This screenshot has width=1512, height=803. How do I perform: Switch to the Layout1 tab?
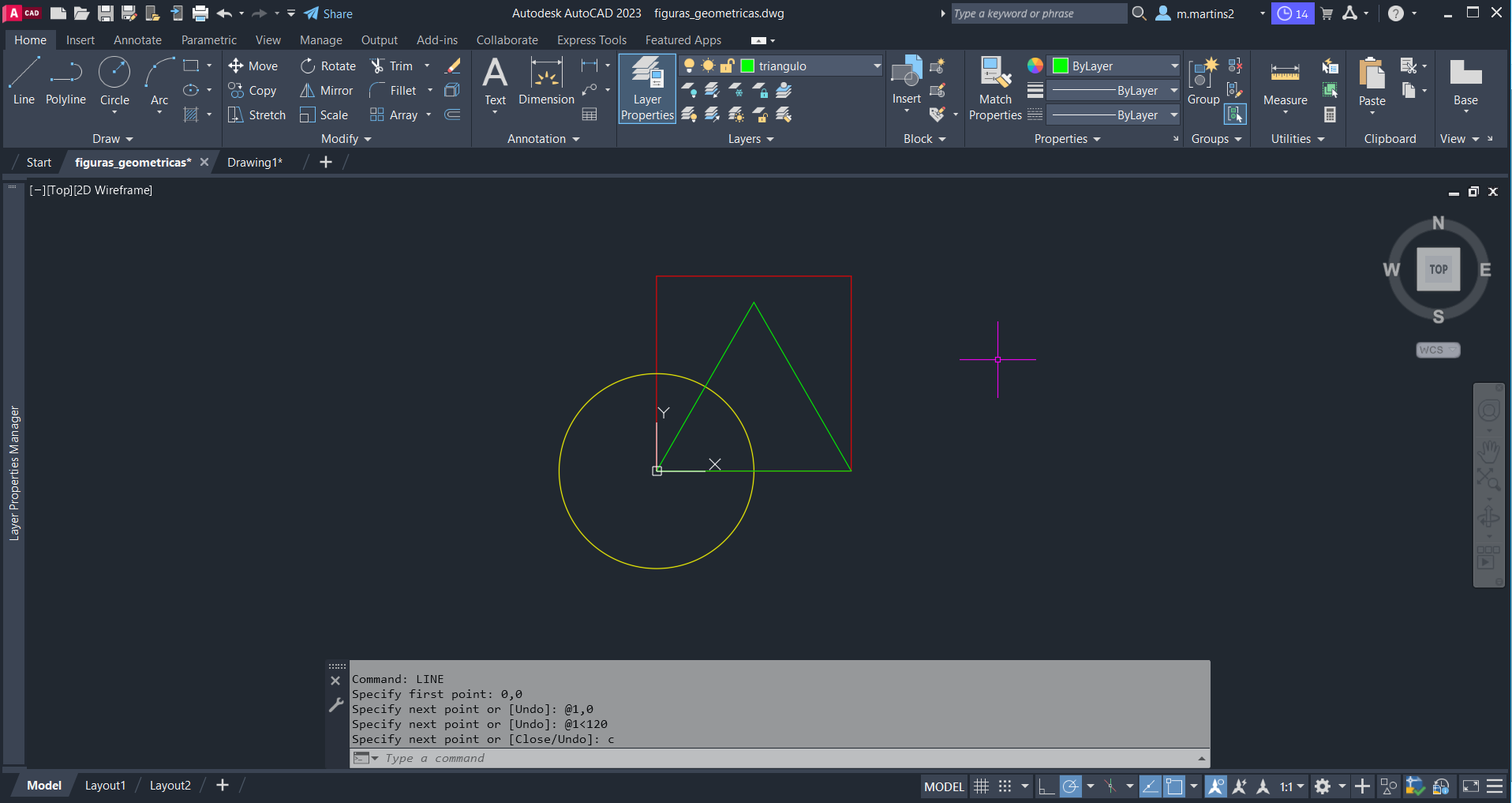[x=105, y=786]
